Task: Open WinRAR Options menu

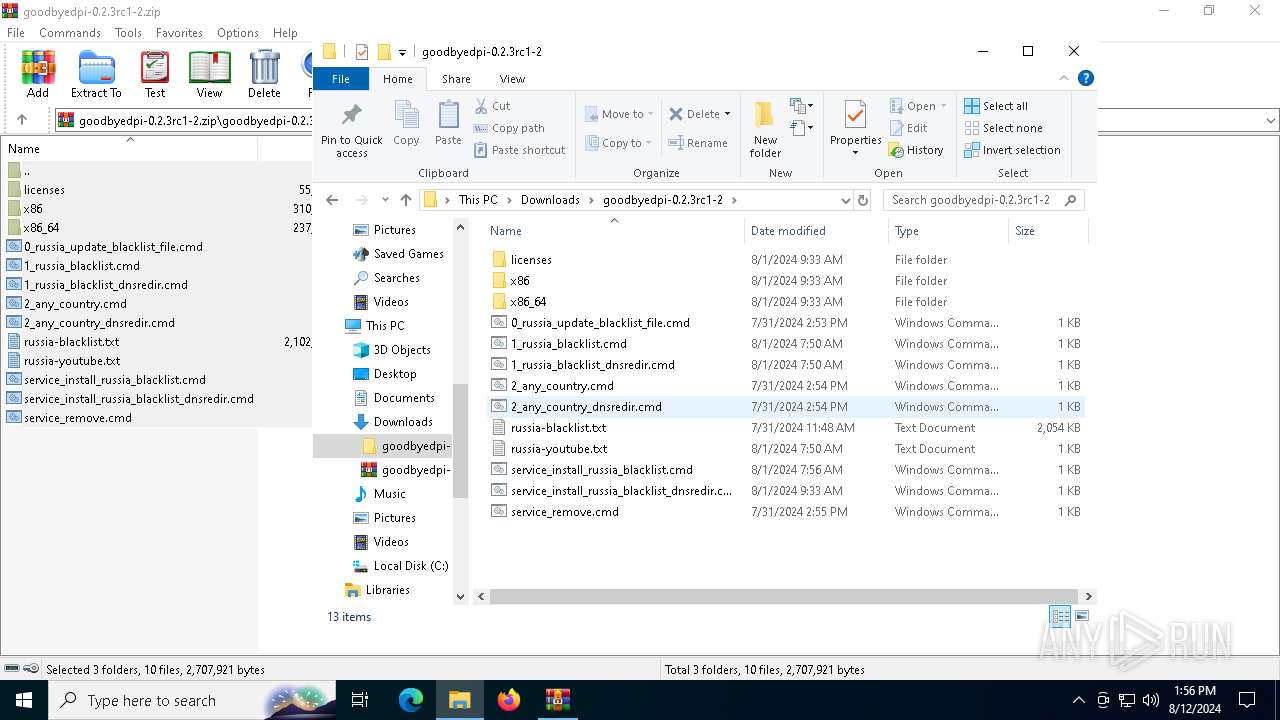Action: click(x=238, y=33)
